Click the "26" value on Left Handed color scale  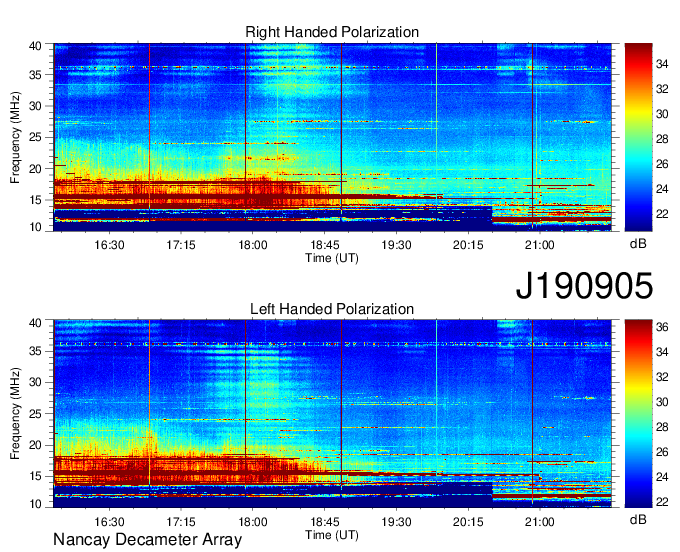[662, 452]
